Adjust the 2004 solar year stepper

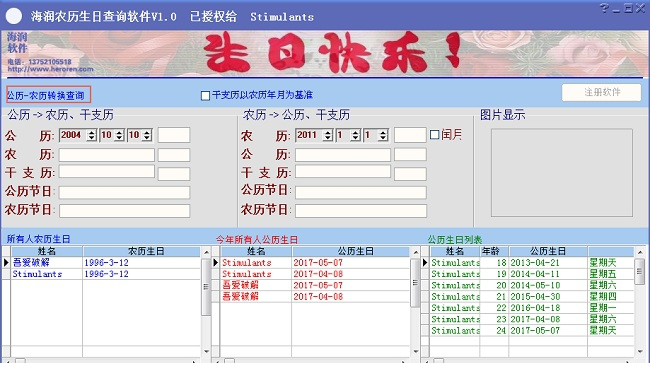pos(92,135)
